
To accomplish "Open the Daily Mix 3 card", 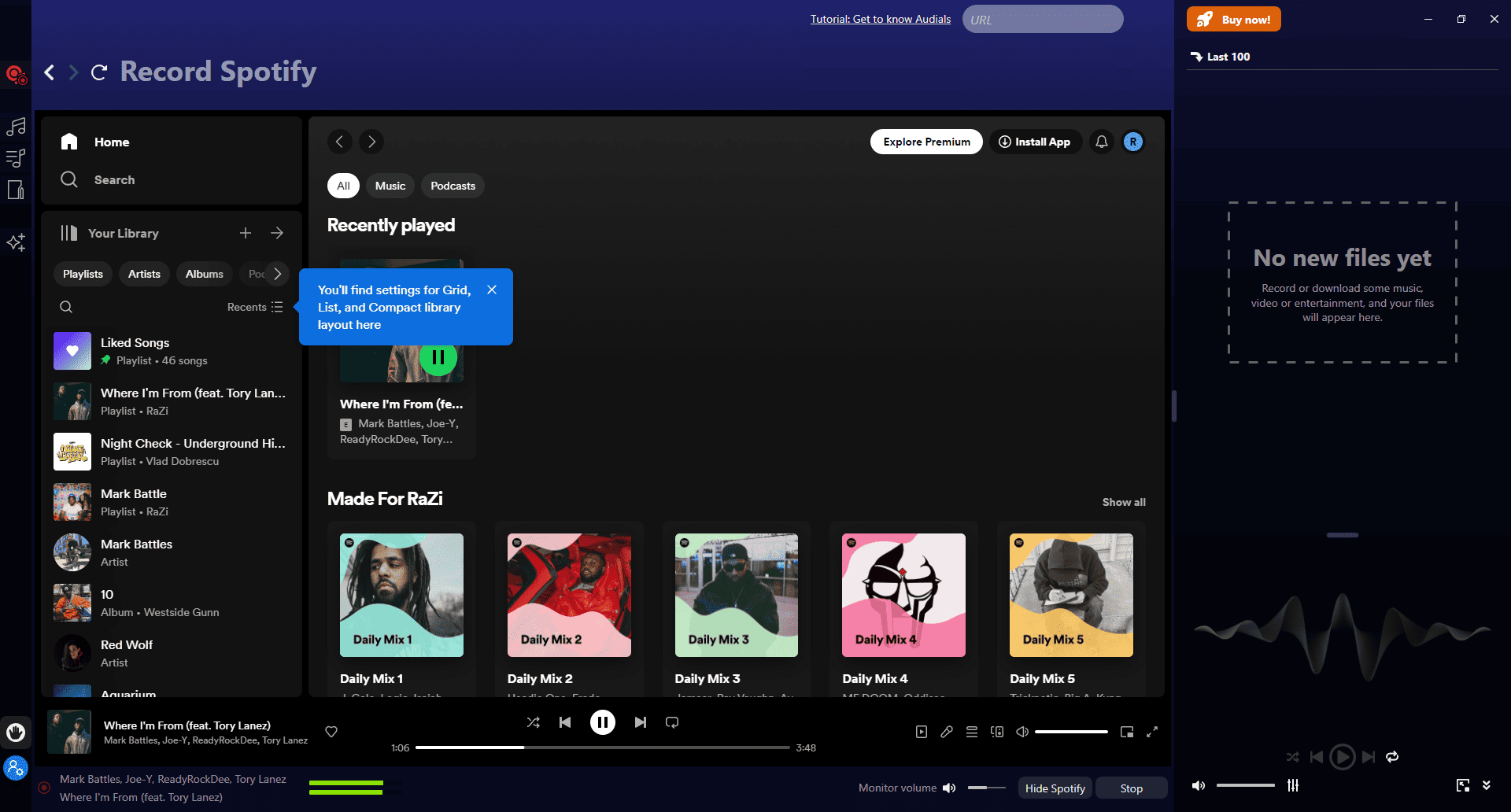I will click(x=737, y=607).
